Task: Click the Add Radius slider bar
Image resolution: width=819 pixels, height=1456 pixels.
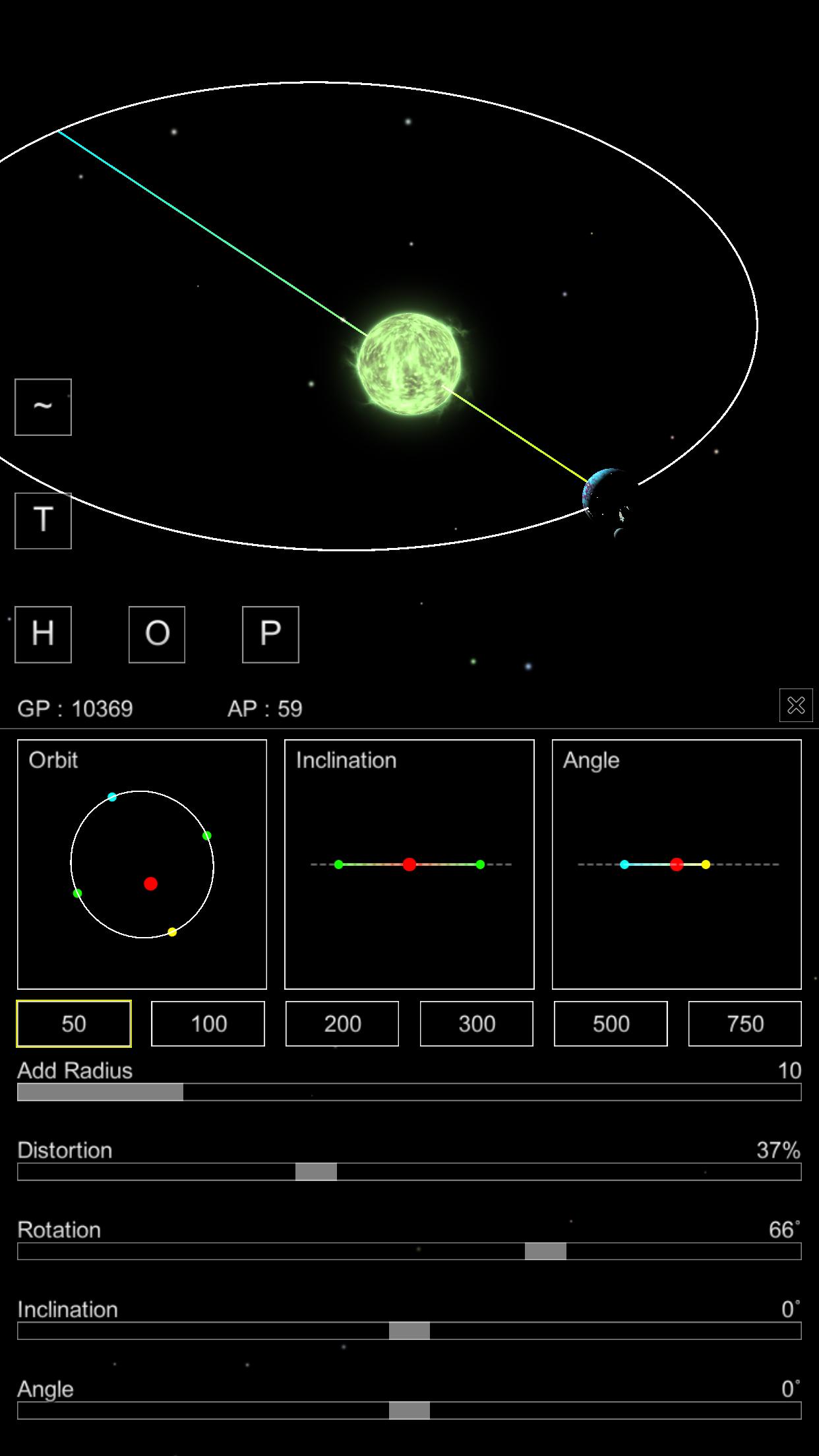Action: [409, 1092]
